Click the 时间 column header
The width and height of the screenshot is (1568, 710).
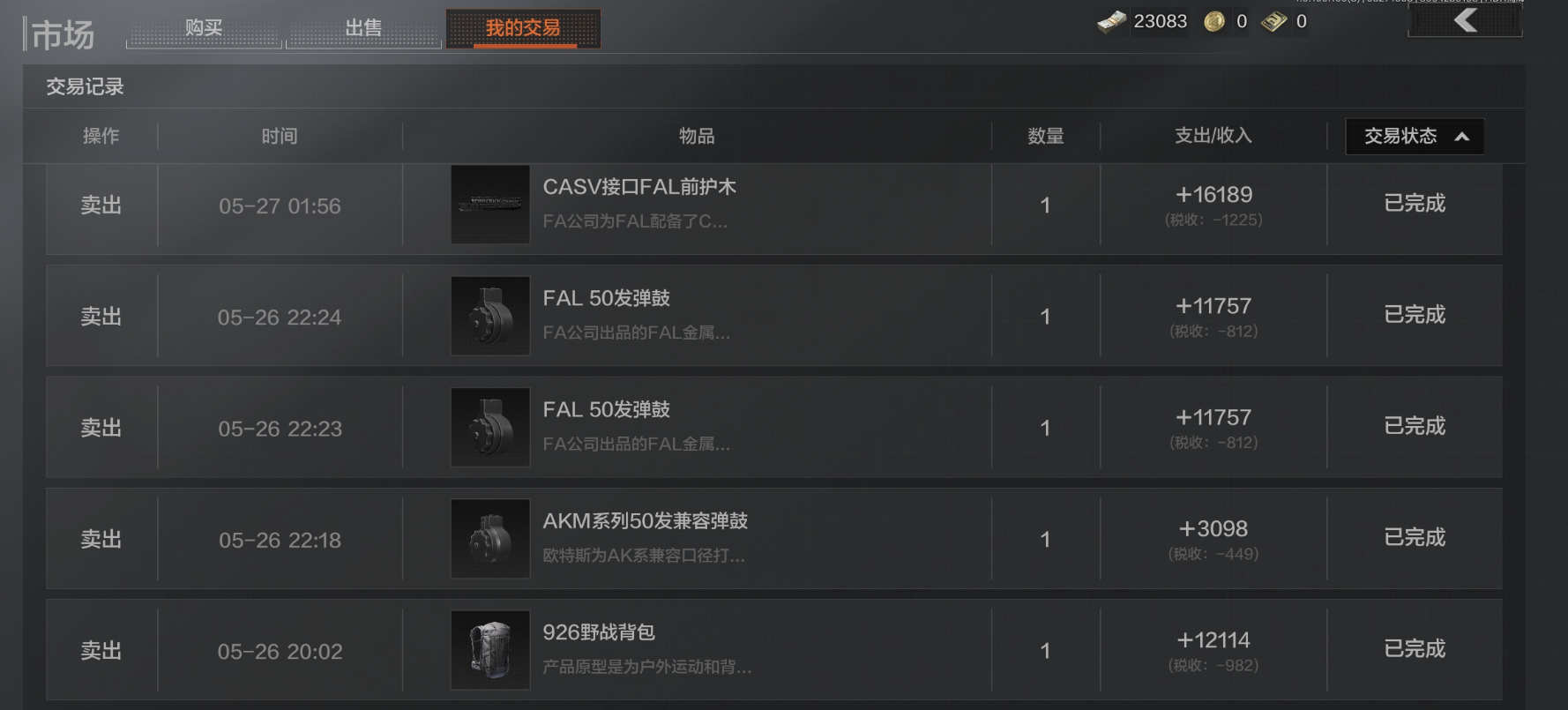click(280, 136)
